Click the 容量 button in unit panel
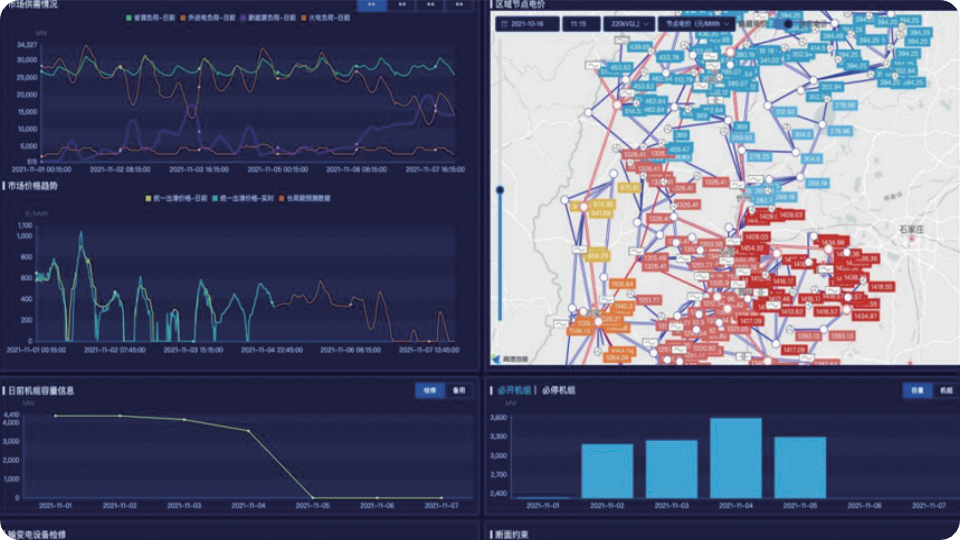This screenshot has width=960, height=540. [916, 391]
